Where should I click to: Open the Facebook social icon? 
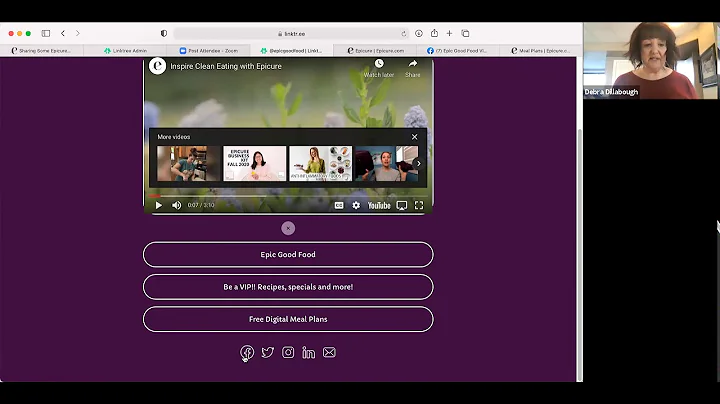(247, 352)
